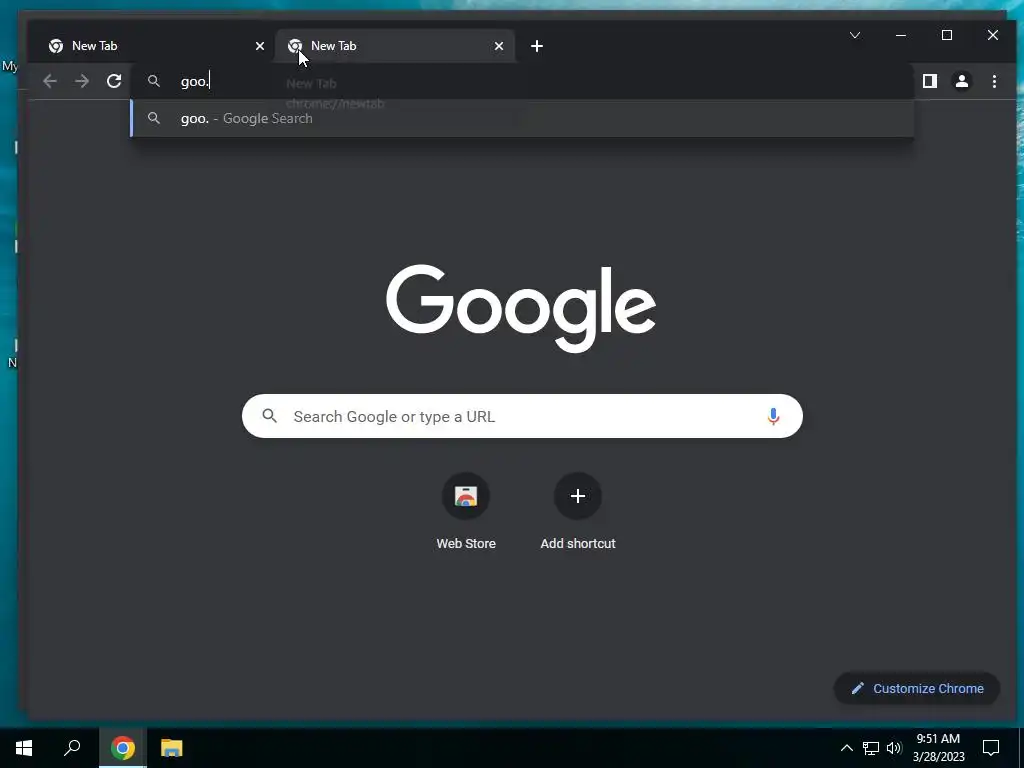Expand the tab search chevron

(x=855, y=35)
